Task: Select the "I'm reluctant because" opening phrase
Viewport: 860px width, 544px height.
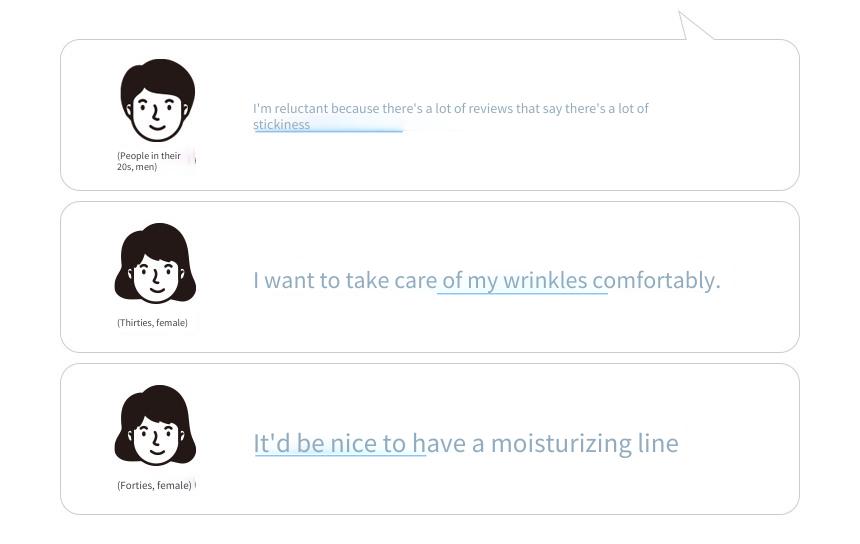Action: 316,109
